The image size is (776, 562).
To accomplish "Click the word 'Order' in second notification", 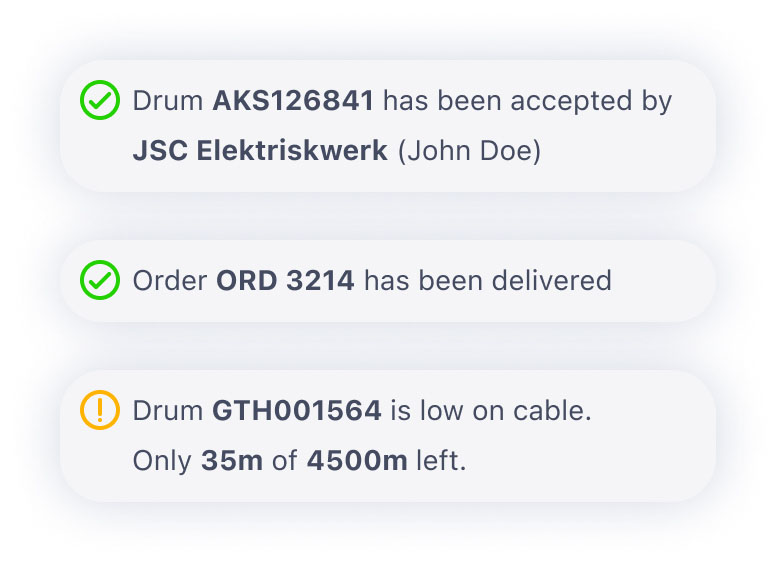I will pos(170,281).
